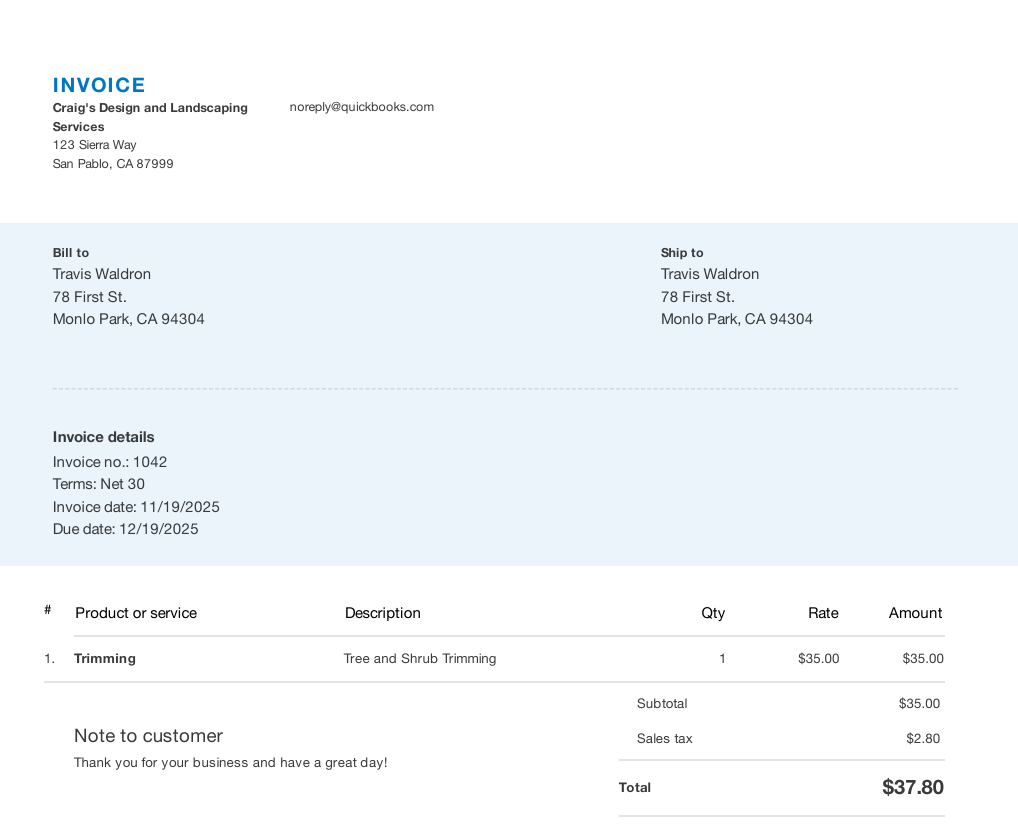Click the Due date 12/19/2025 line
Viewport: 1018px width, 839px height.
(125, 529)
